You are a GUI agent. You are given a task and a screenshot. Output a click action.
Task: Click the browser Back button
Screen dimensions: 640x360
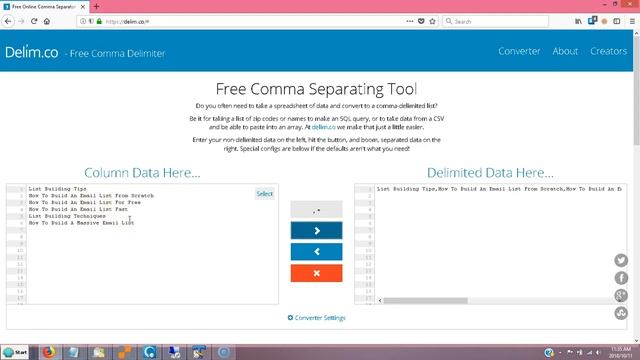tap(8, 21)
